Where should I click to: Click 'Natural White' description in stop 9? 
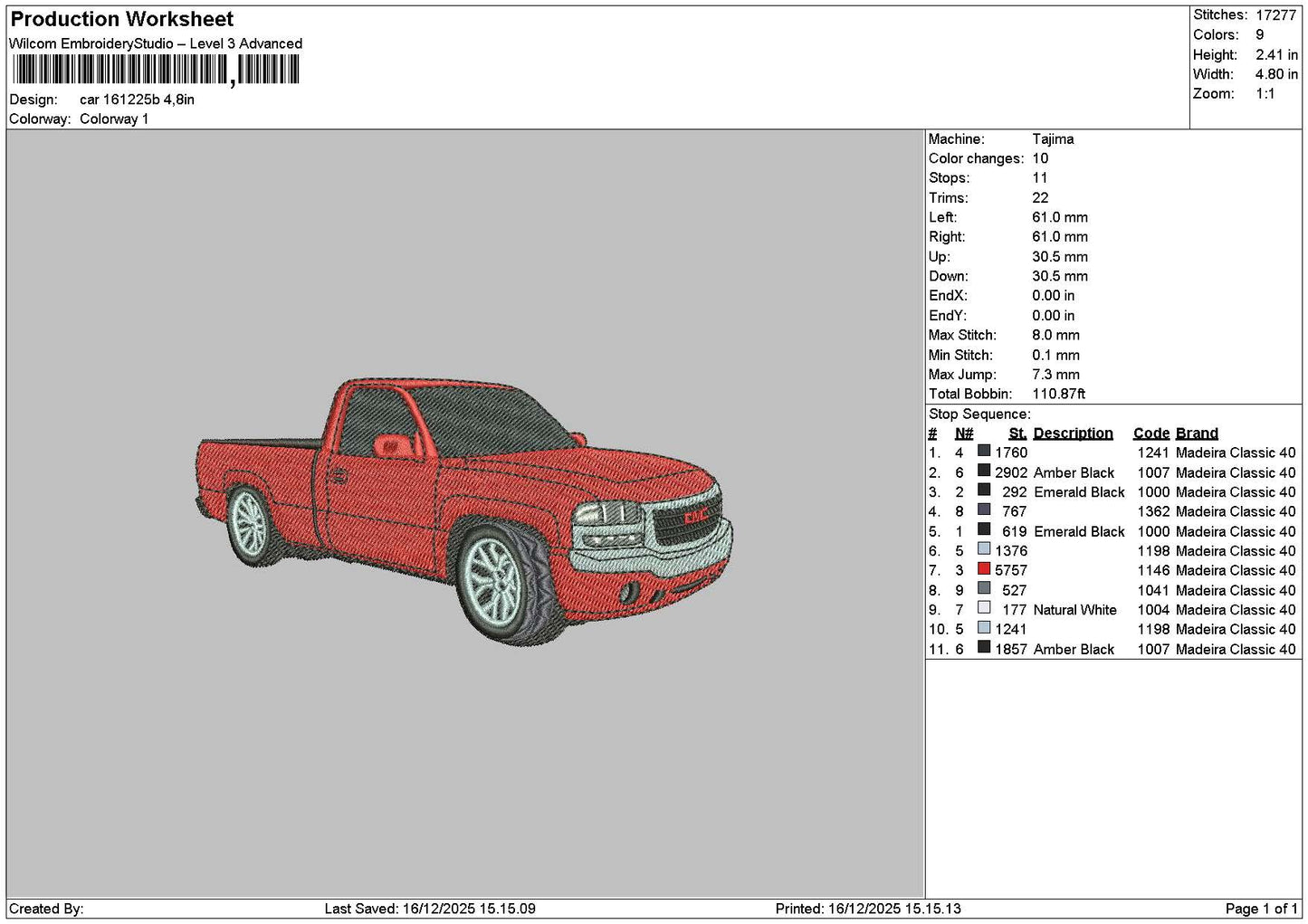[x=1075, y=610]
